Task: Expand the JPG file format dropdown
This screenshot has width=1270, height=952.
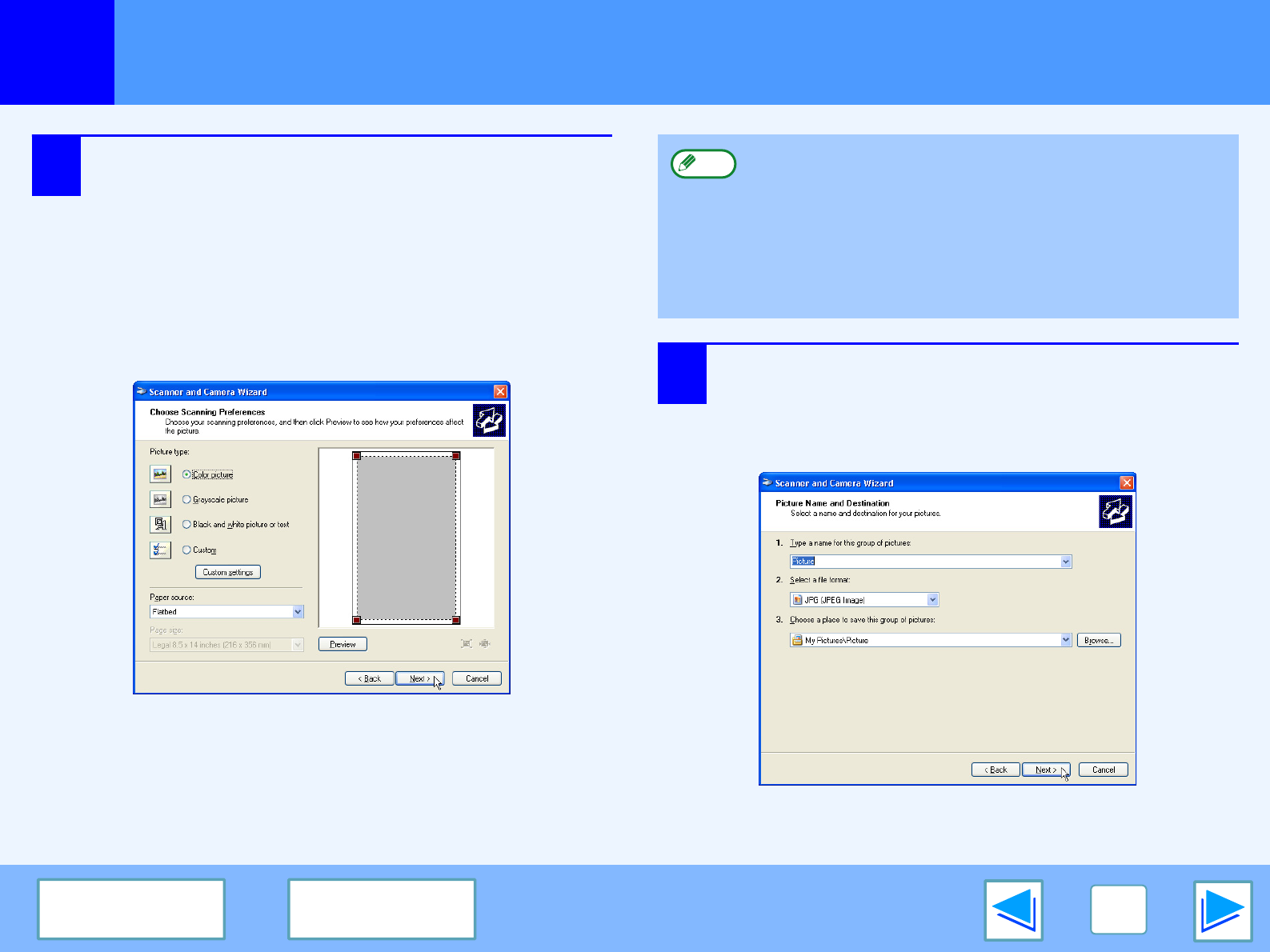Action: (932, 600)
